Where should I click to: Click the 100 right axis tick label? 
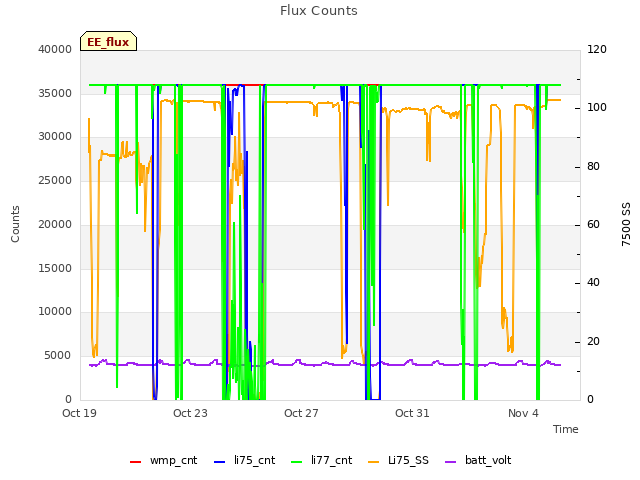tap(597, 107)
